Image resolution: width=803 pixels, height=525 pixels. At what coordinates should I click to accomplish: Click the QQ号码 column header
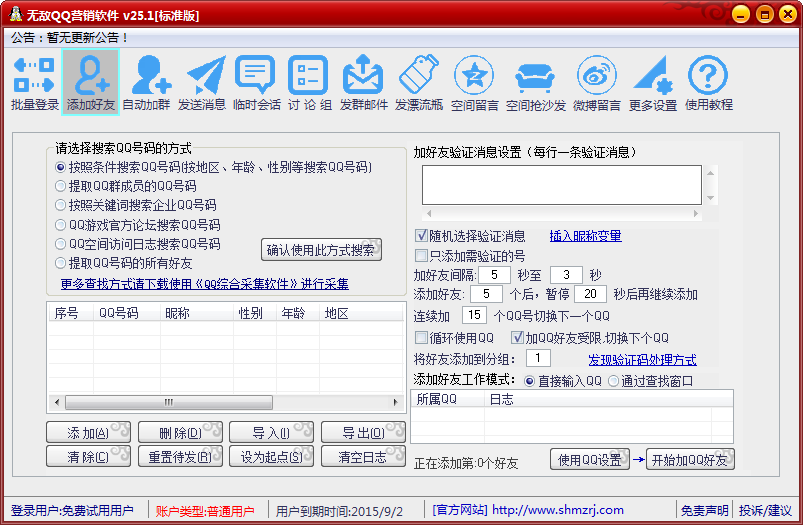coord(126,313)
